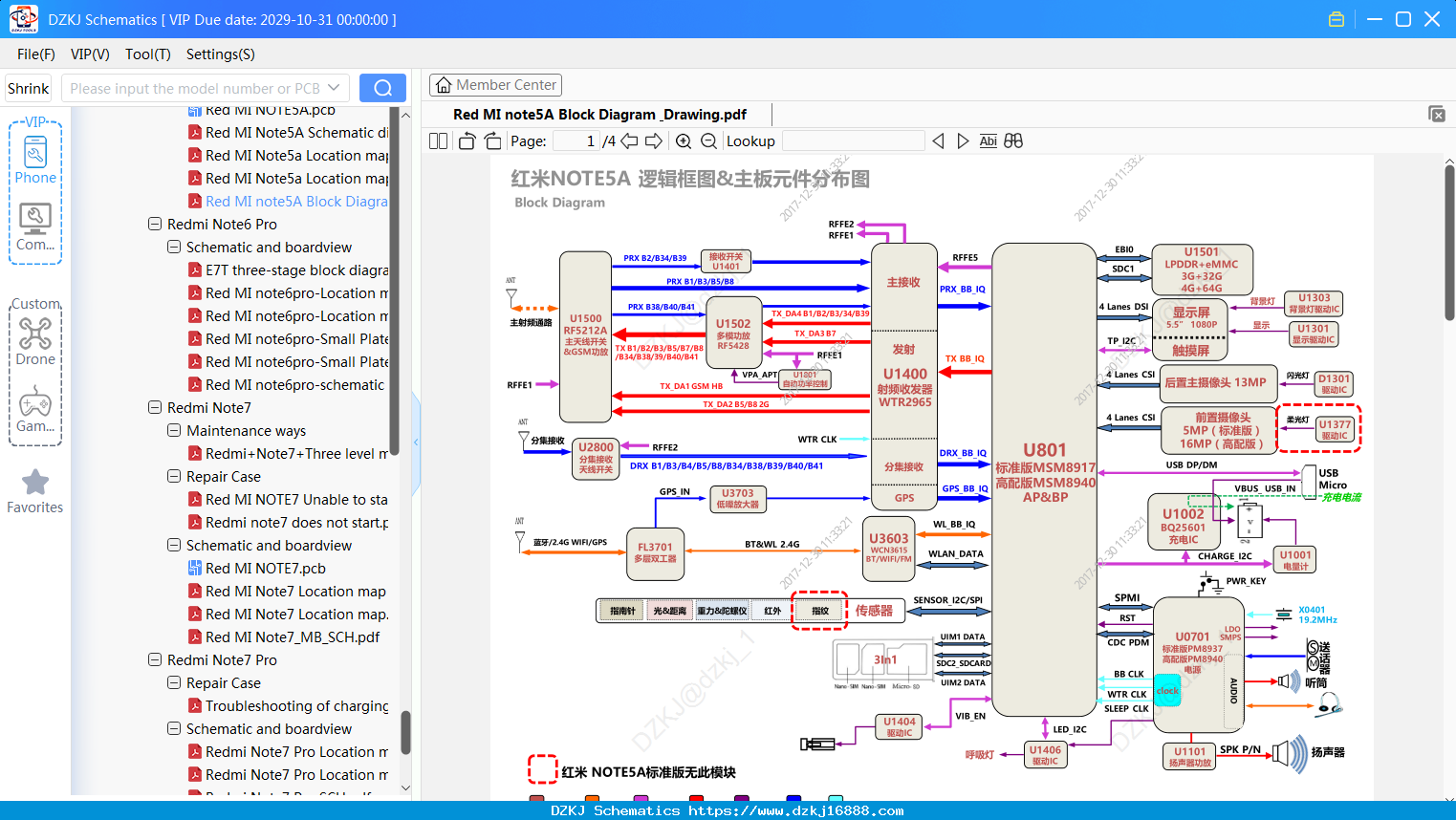The width and height of the screenshot is (1456, 820).
Task: Open the website link in status bar
Action: click(x=795, y=810)
